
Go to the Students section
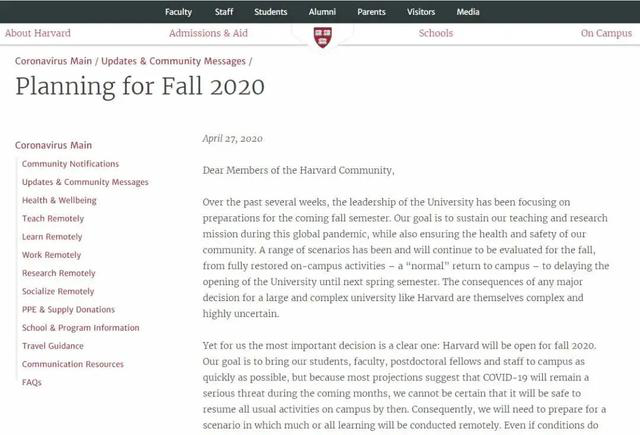(x=270, y=12)
